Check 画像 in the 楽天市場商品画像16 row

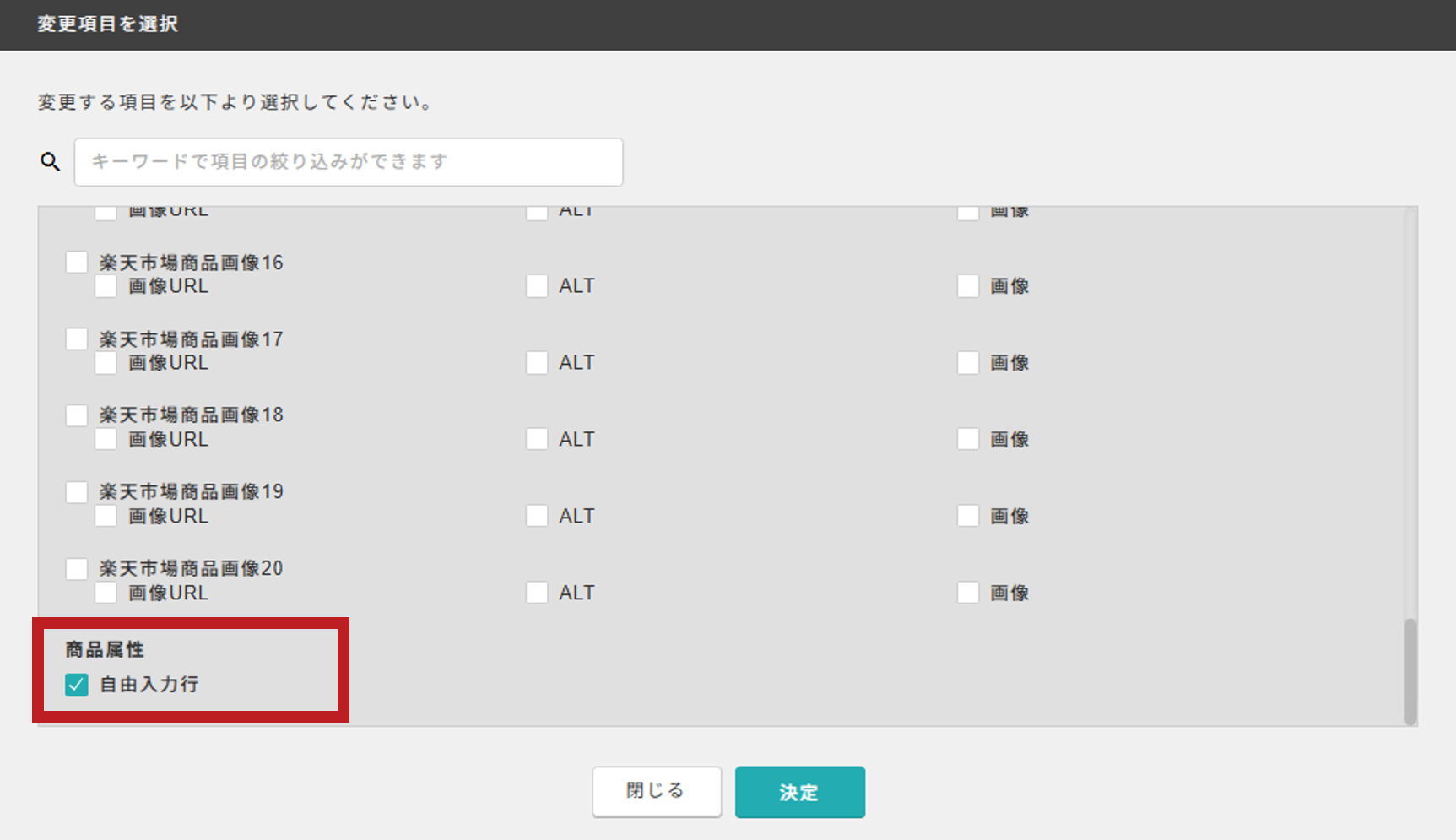pyautogui.click(x=968, y=286)
